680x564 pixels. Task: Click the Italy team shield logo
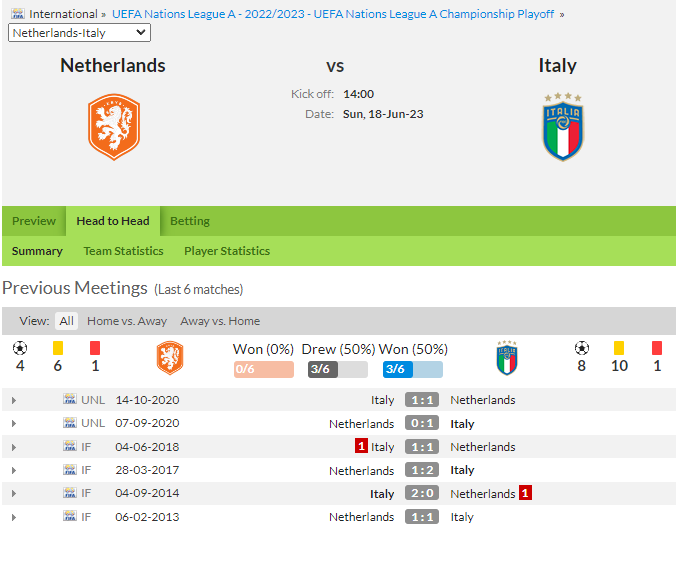563,127
